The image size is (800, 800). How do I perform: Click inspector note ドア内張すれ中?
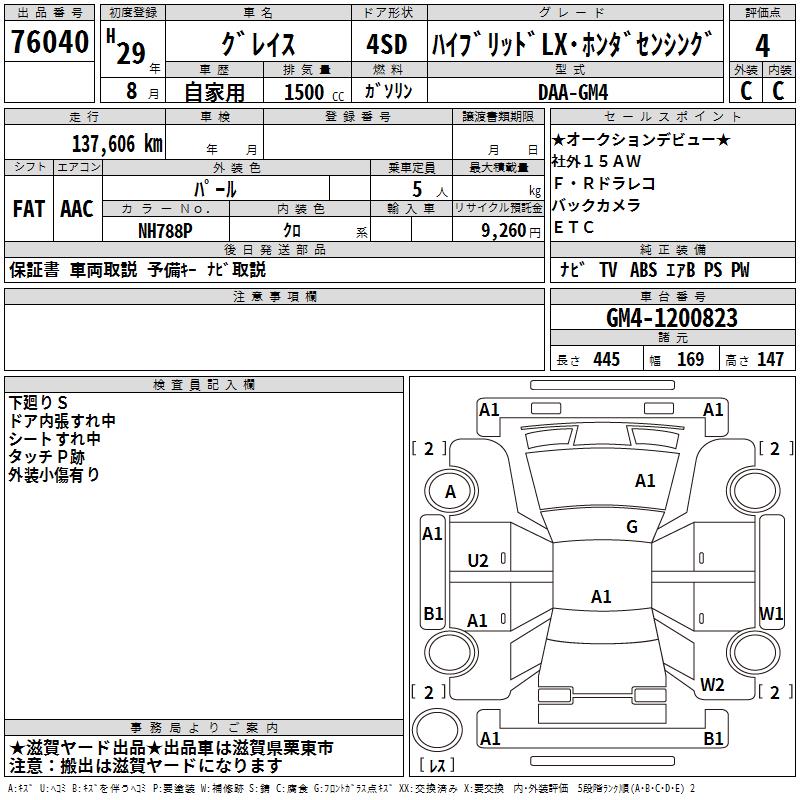pos(62,420)
